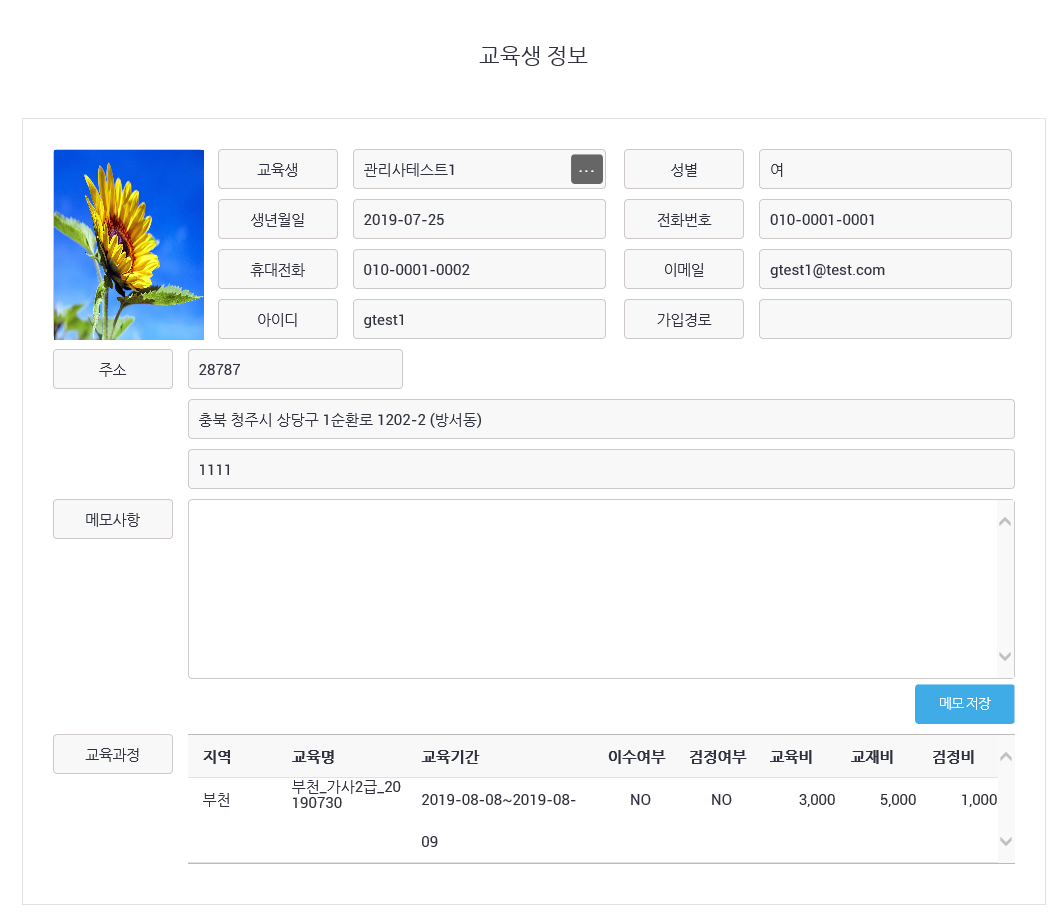Screen dimensions: 1059x922
Task: Click the 교육생 label button
Action: [x=278, y=170]
